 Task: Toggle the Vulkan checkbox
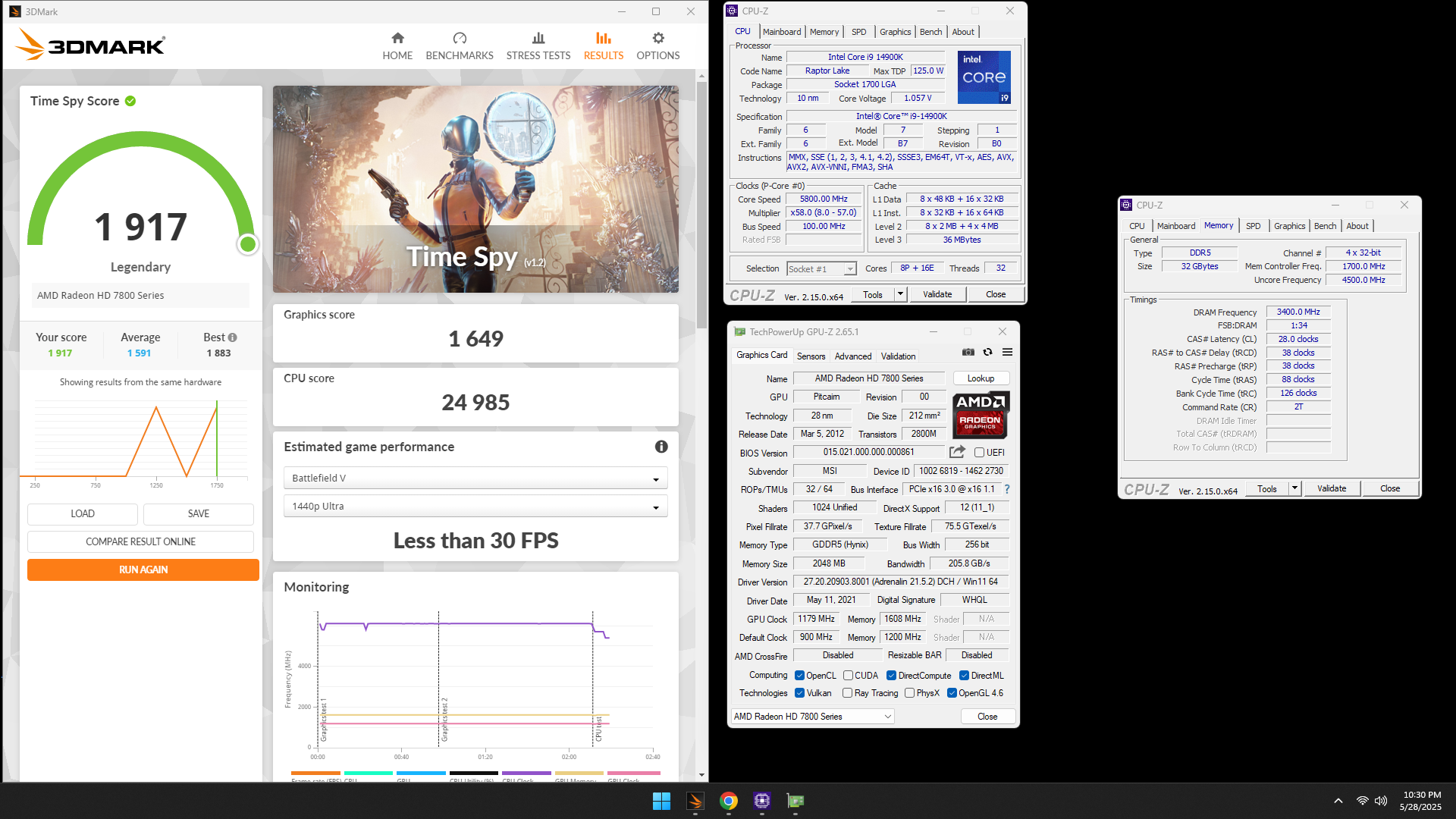click(x=799, y=693)
